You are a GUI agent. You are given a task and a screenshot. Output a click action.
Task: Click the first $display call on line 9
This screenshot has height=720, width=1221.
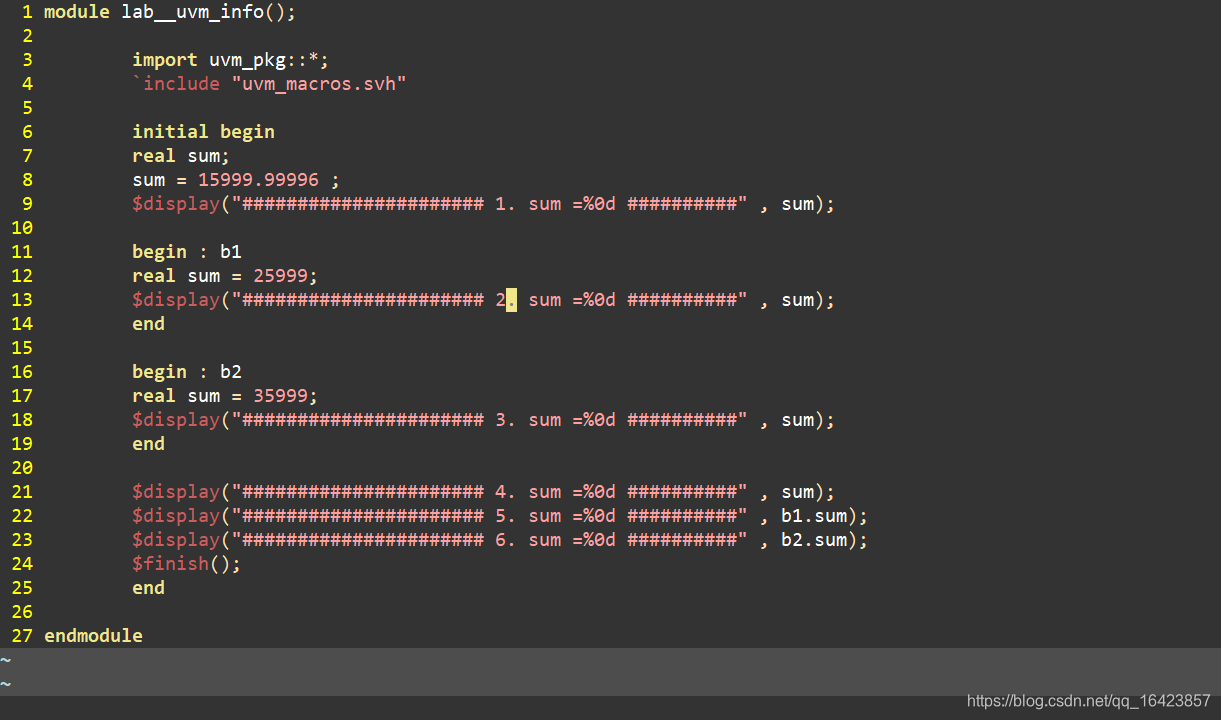click(177, 203)
